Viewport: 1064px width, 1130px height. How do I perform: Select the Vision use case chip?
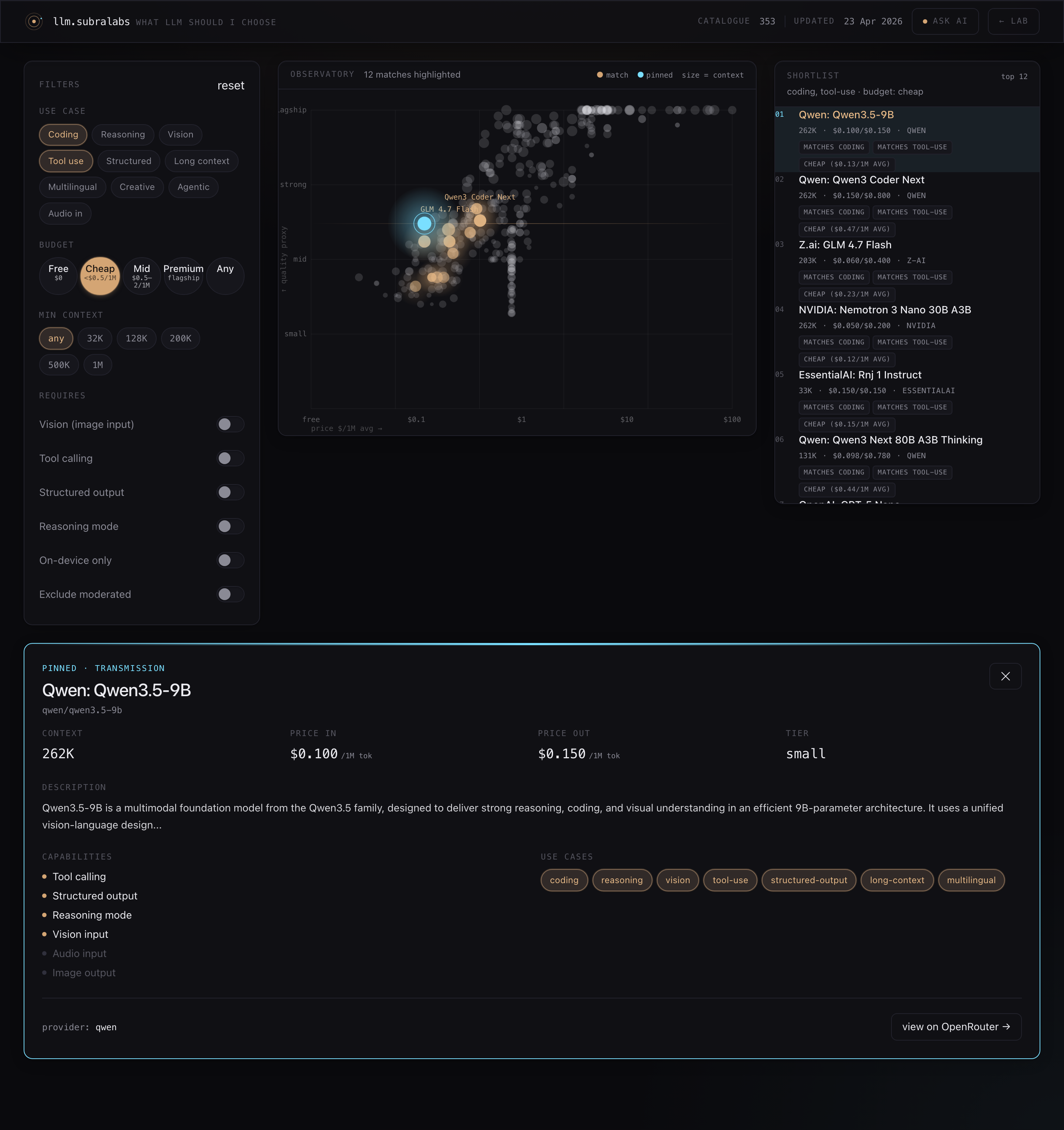click(x=180, y=135)
